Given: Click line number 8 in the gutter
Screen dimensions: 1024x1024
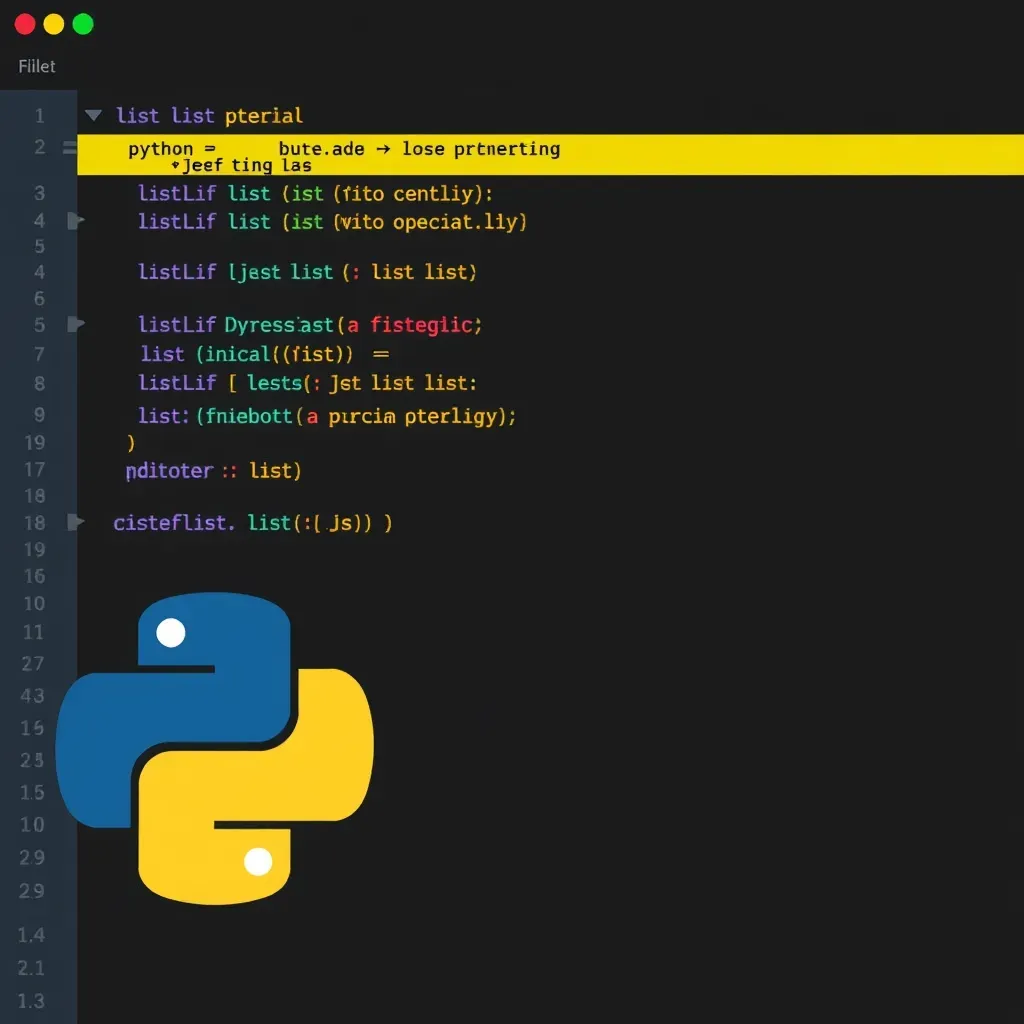Looking at the screenshot, I should pos(40,383).
